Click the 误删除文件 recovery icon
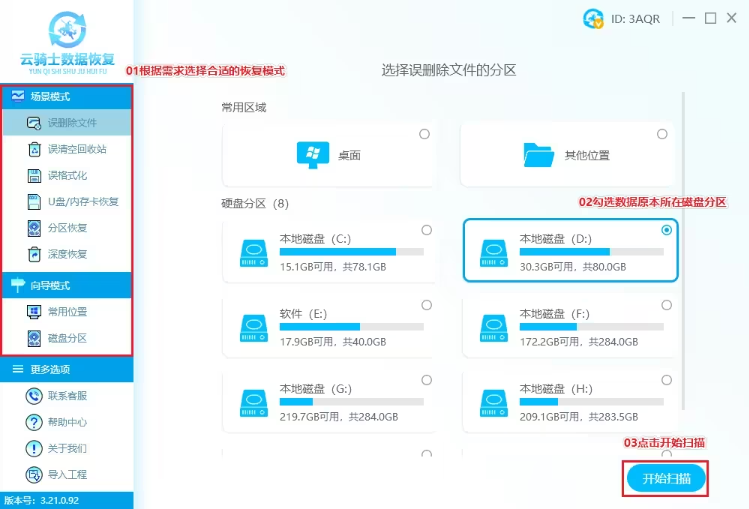 pos(34,123)
